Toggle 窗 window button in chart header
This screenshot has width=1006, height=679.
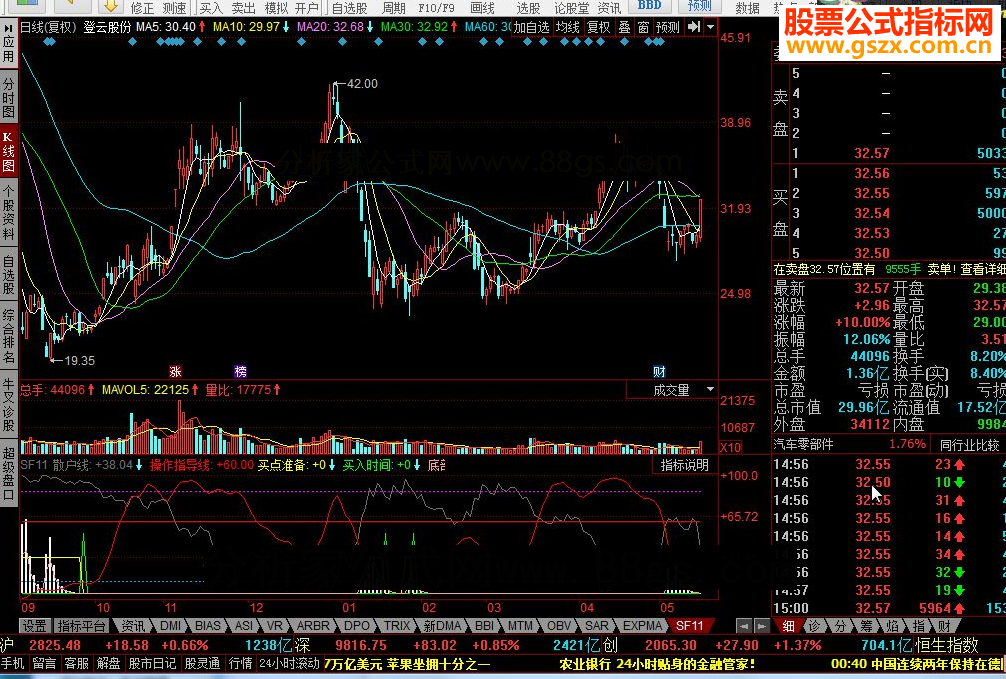(644, 27)
